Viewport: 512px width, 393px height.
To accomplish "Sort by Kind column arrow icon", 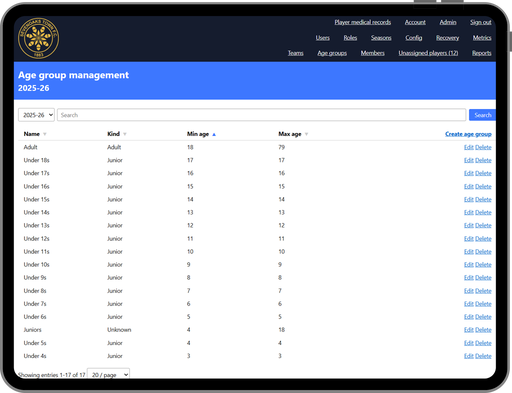I will tap(125, 134).
